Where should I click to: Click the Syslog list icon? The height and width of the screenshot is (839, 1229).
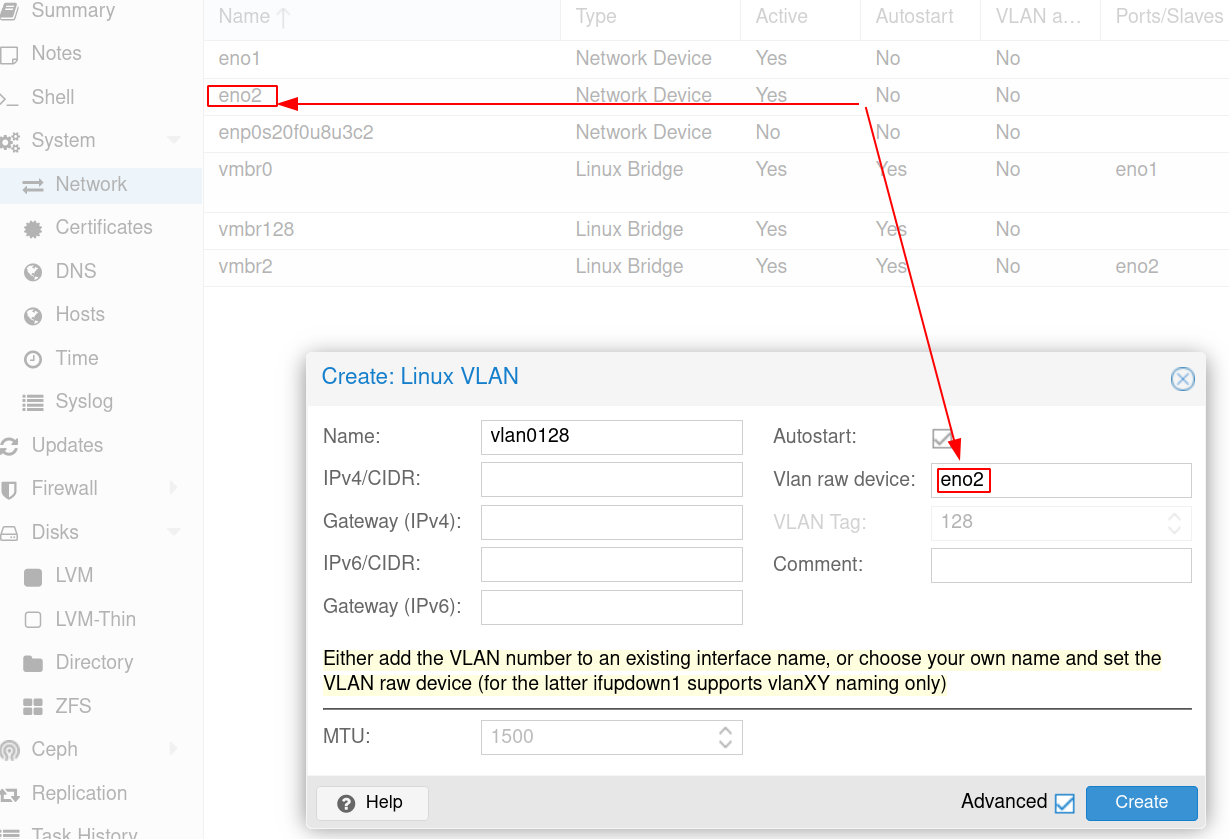[33, 402]
